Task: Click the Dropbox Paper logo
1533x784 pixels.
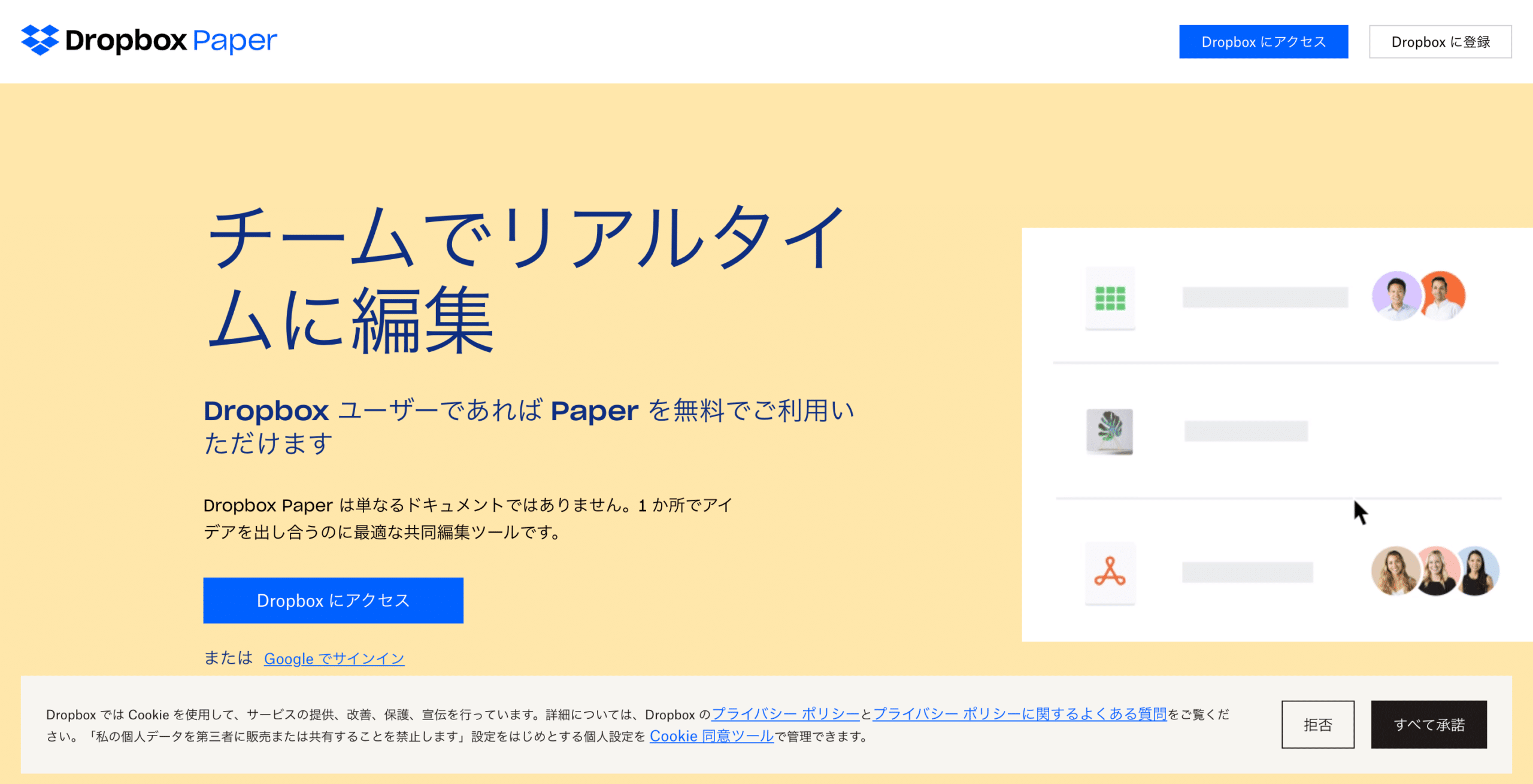Action: 149,40
